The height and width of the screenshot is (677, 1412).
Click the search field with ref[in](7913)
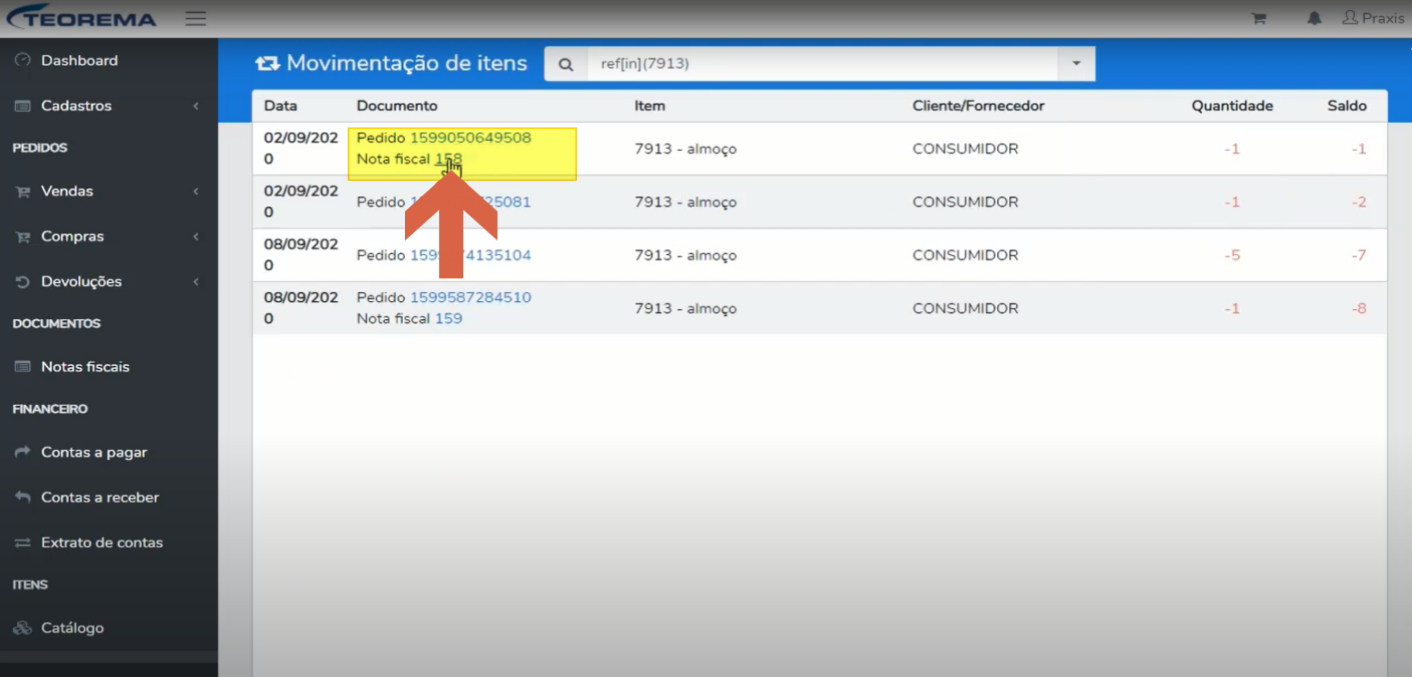point(822,64)
